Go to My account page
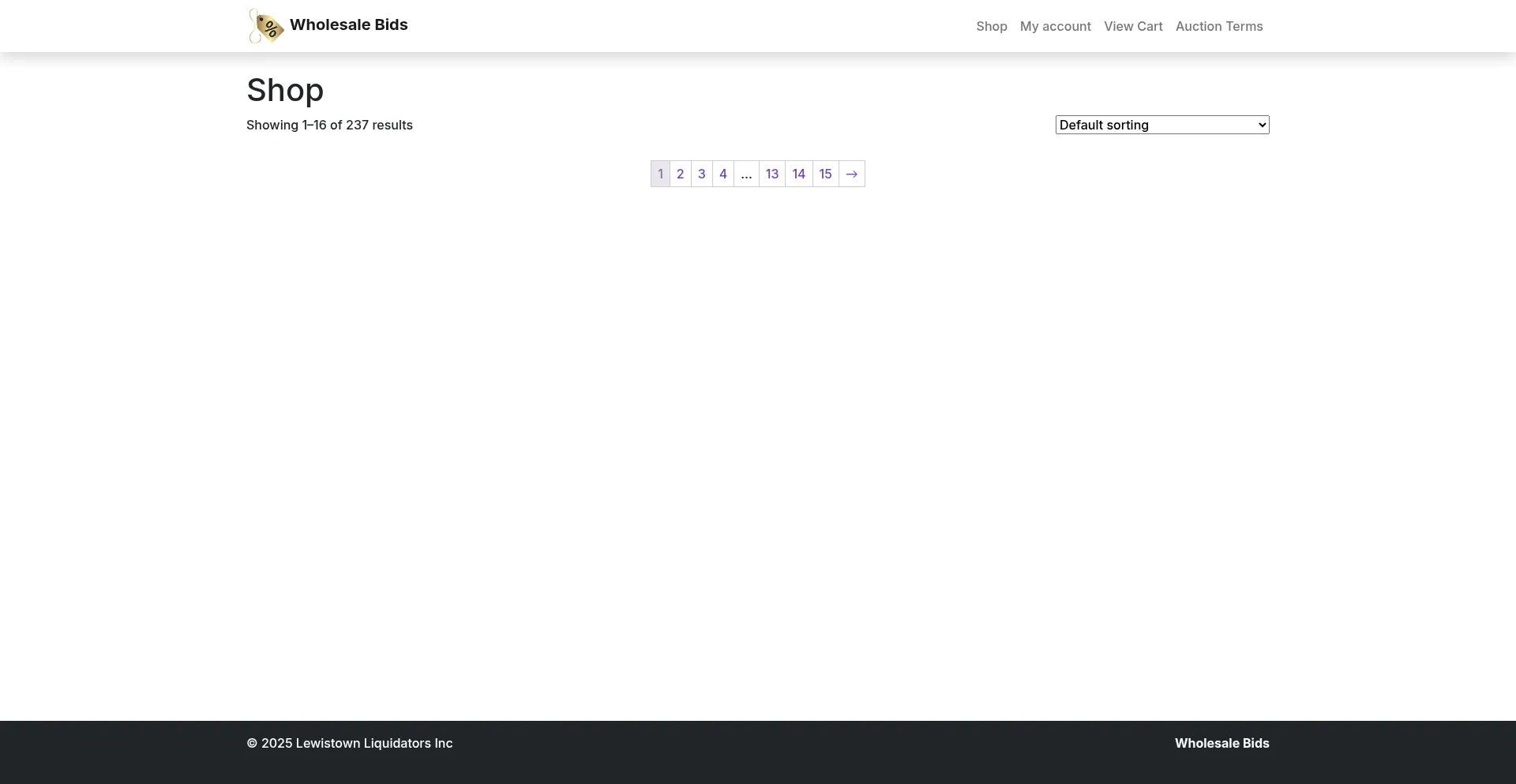The width and height of the screenshot is (1516, 784). pyautogui.click(x=1056, y=26)
